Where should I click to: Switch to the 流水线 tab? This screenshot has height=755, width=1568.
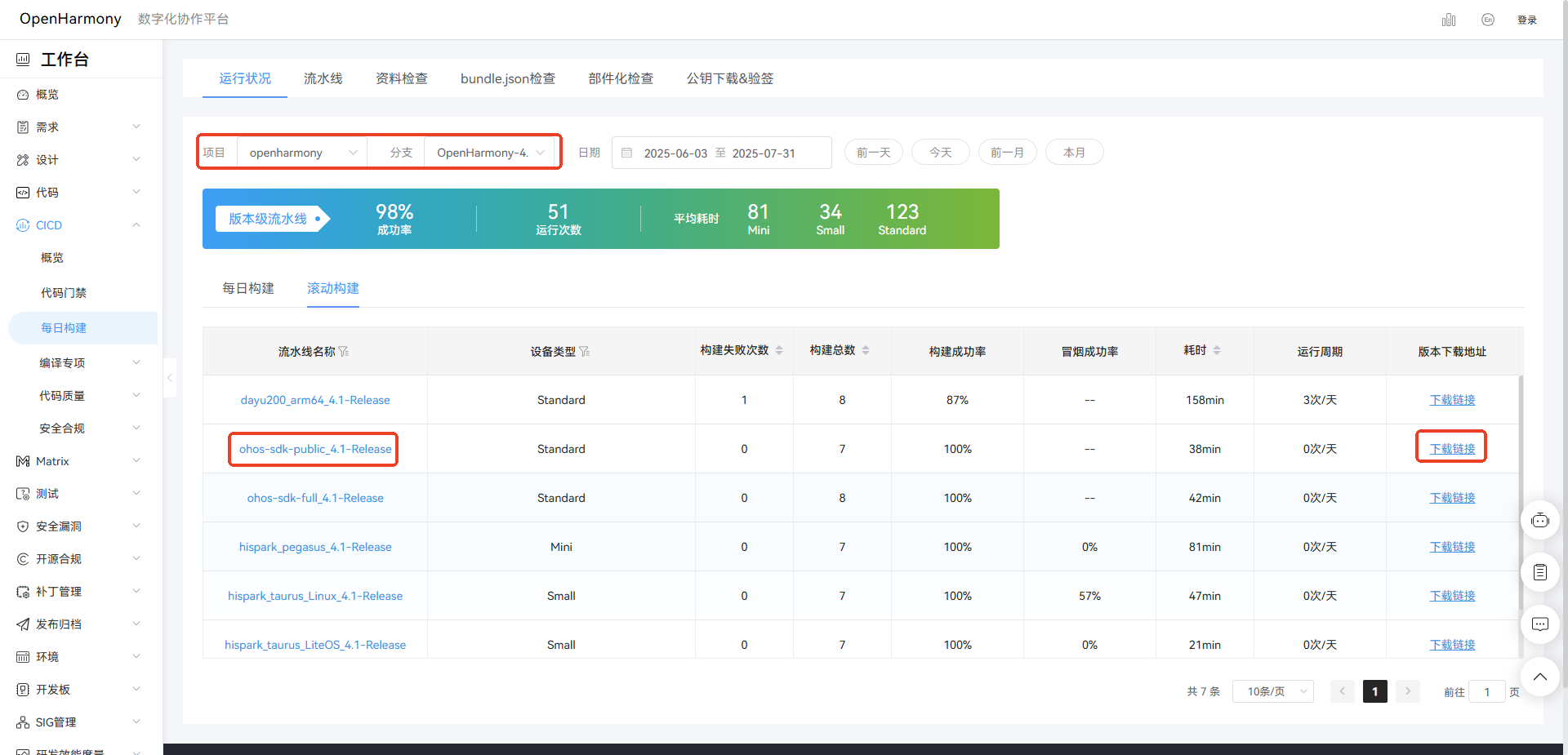323,78
